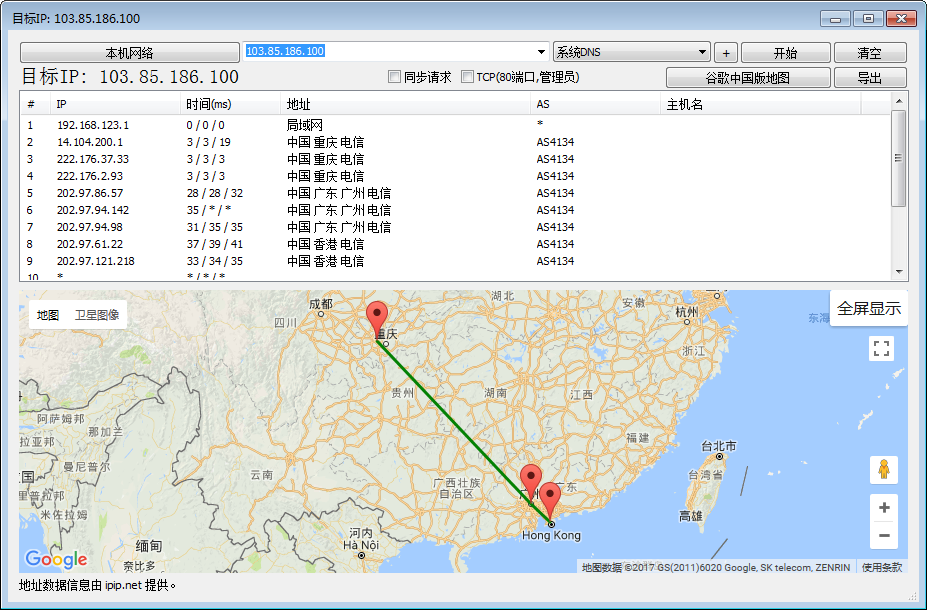Click scroll down arrow of hop list
Viewport: 927px width, 610px height.
point(899,272)
